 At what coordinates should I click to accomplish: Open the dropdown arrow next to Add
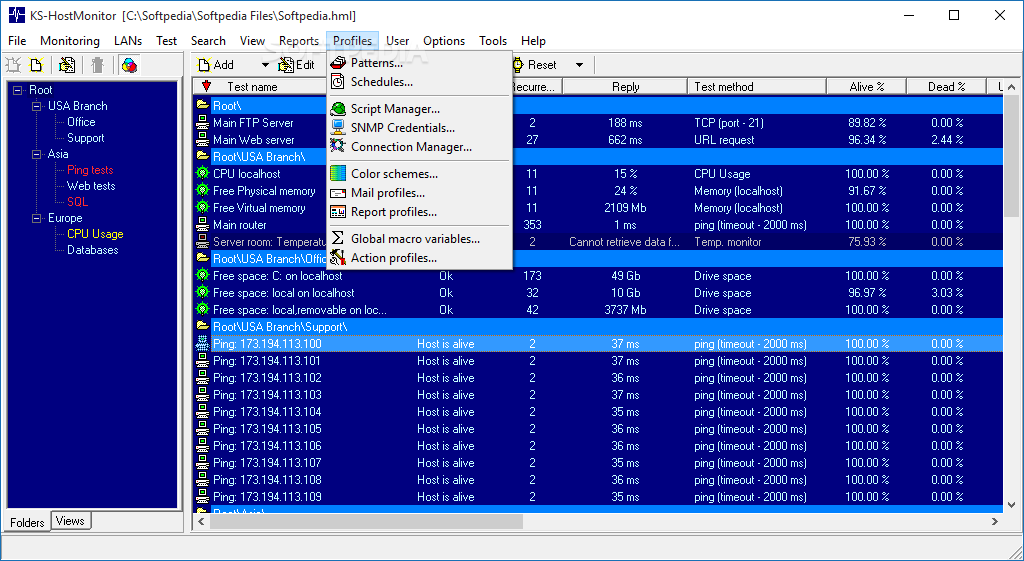click(x=265, y=65)
